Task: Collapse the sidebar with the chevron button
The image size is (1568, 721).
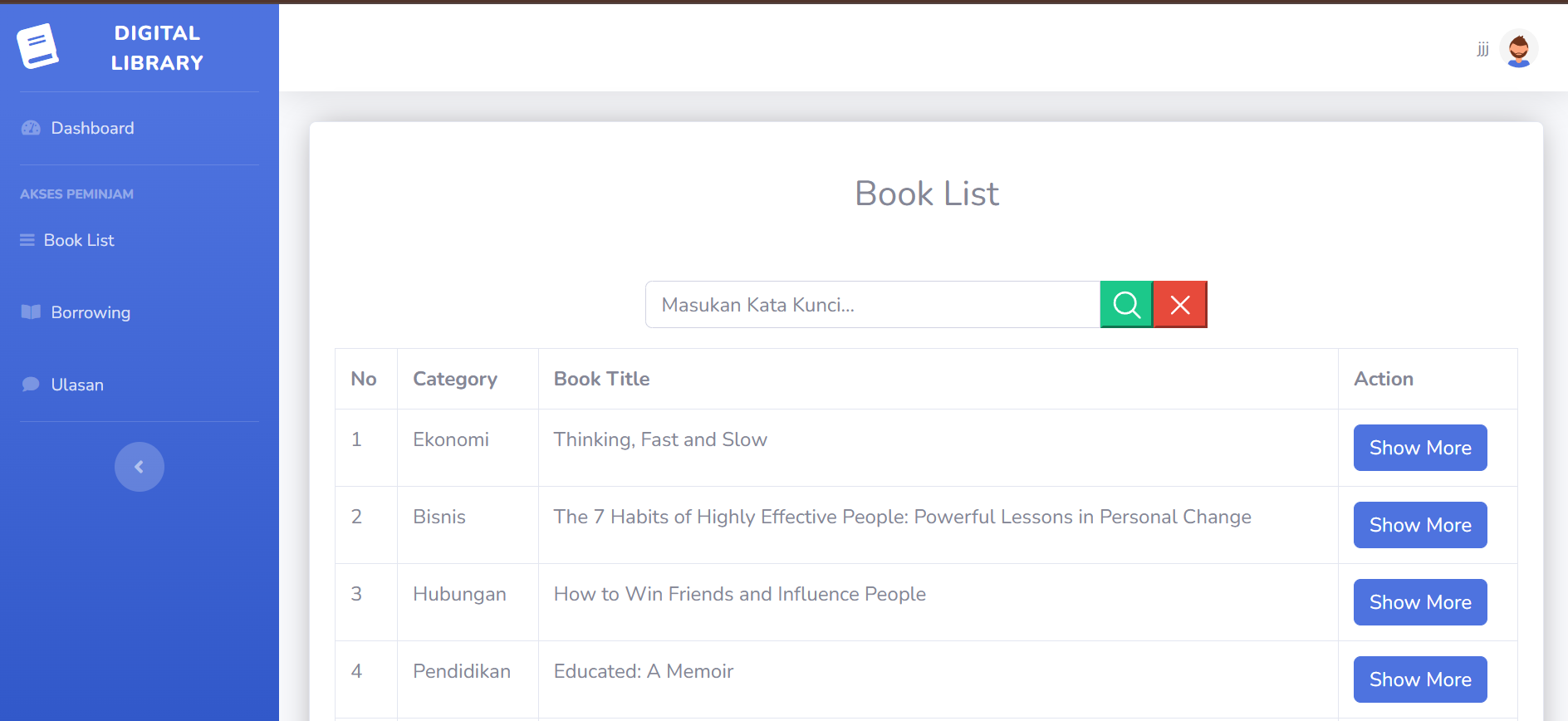Action: [x=140, y=467]
